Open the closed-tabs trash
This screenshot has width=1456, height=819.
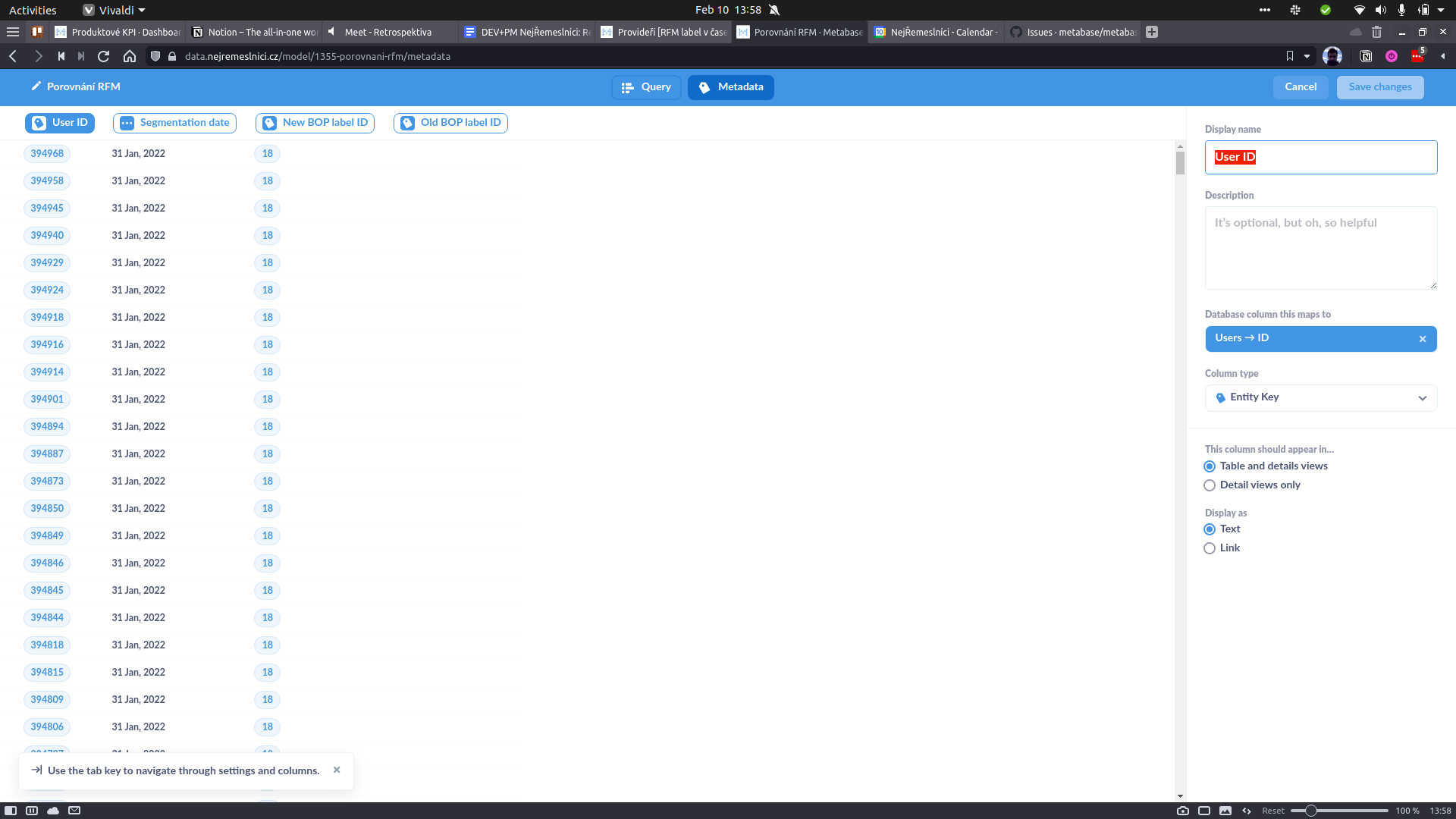(1376, 32)
